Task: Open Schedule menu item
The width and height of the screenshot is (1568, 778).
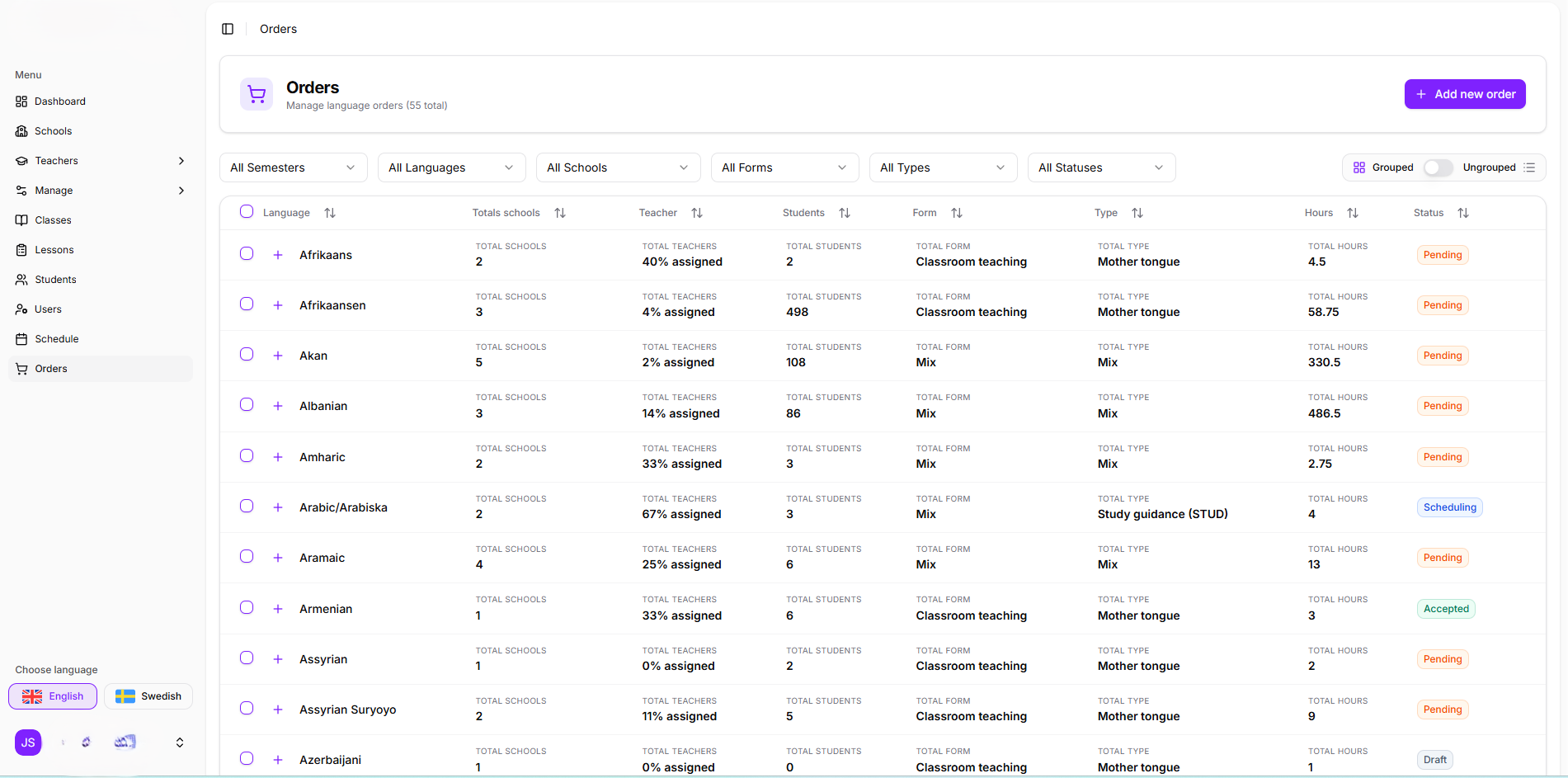Action: (x=101, y=339)
